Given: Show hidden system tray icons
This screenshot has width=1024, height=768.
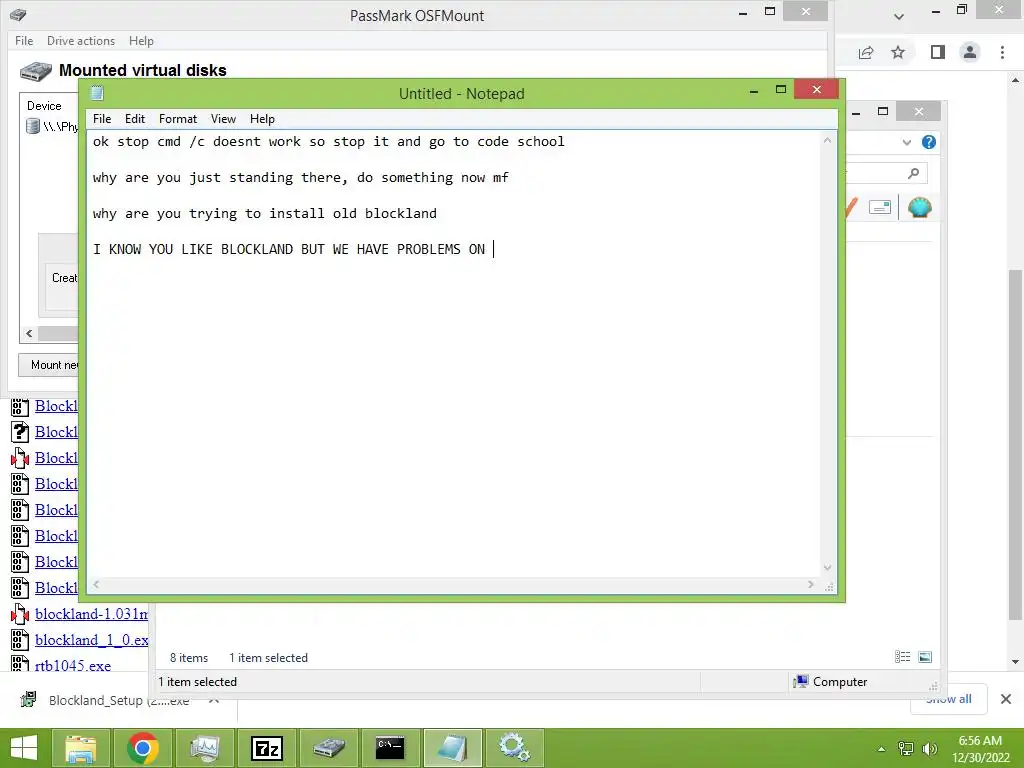Looking at the screenshot, I should tap(881, 749).
